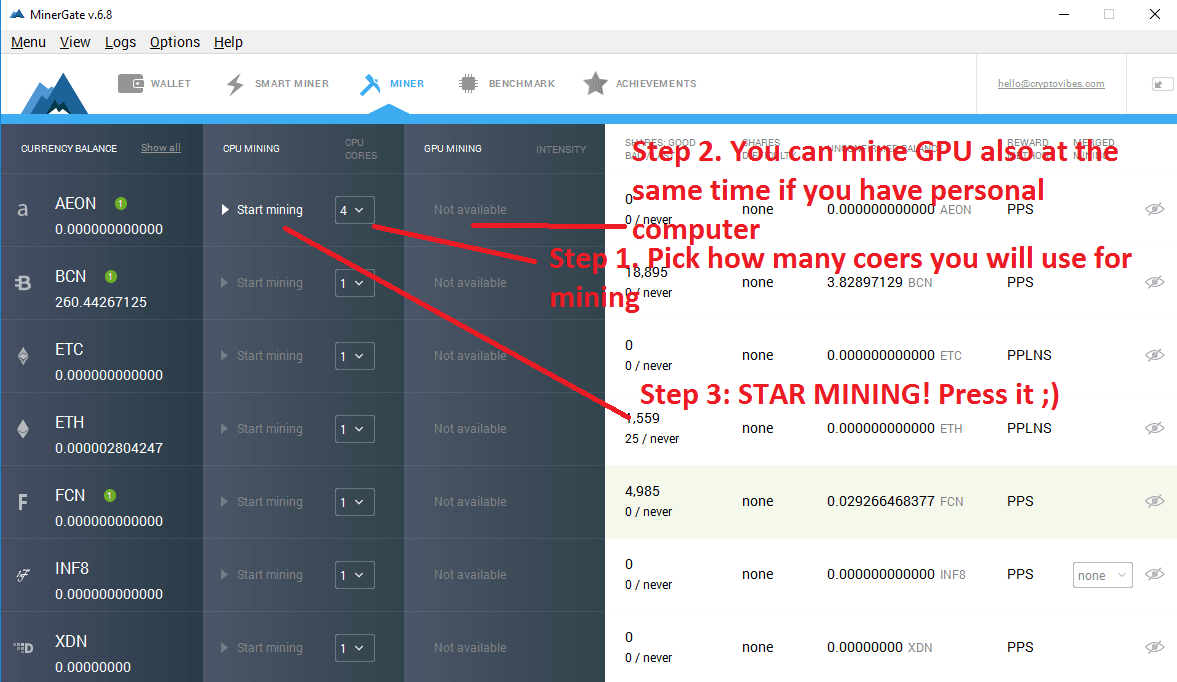Start mining FCN on CPU
The image size is (1177, 682).
[262, 502]
